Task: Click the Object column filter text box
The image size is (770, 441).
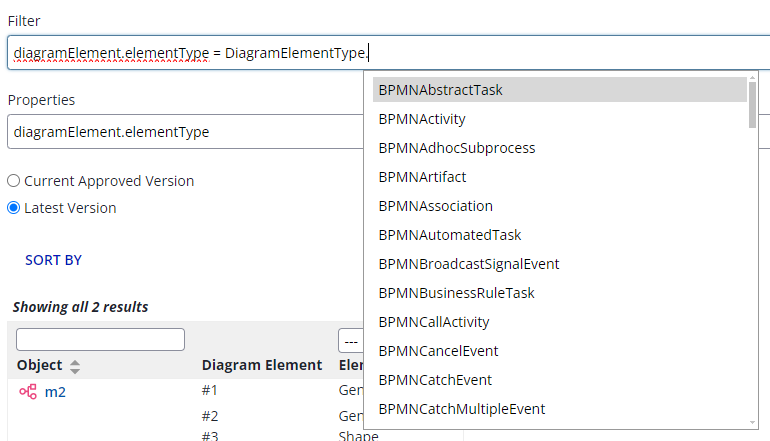Action: click(x=100, y=339)
